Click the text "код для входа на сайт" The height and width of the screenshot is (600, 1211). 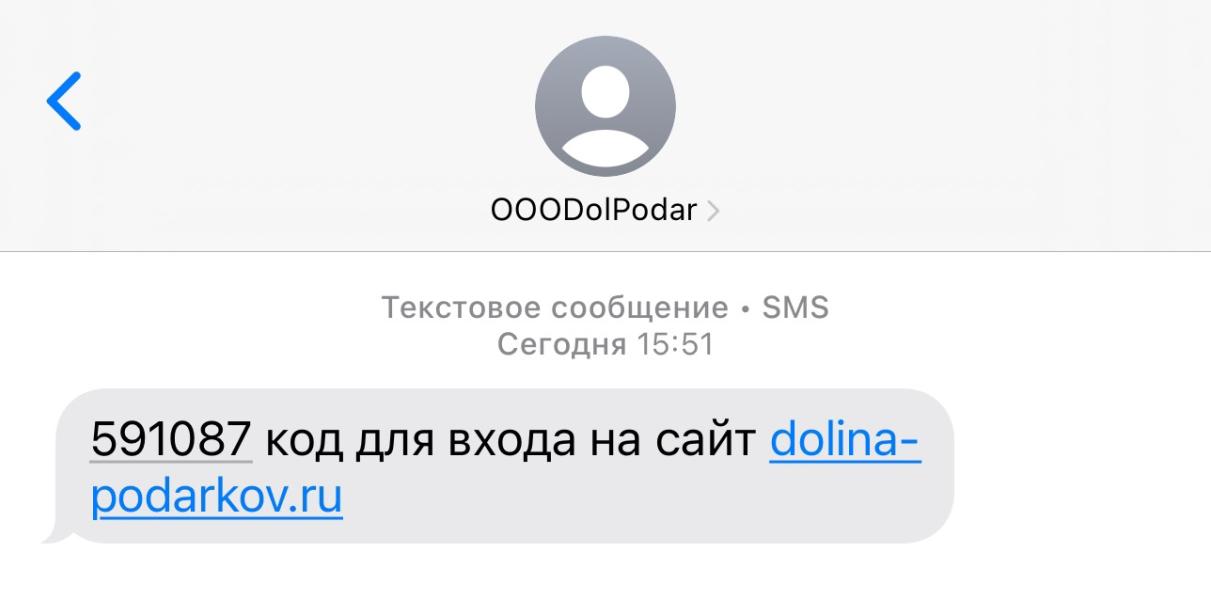[510, 441]
